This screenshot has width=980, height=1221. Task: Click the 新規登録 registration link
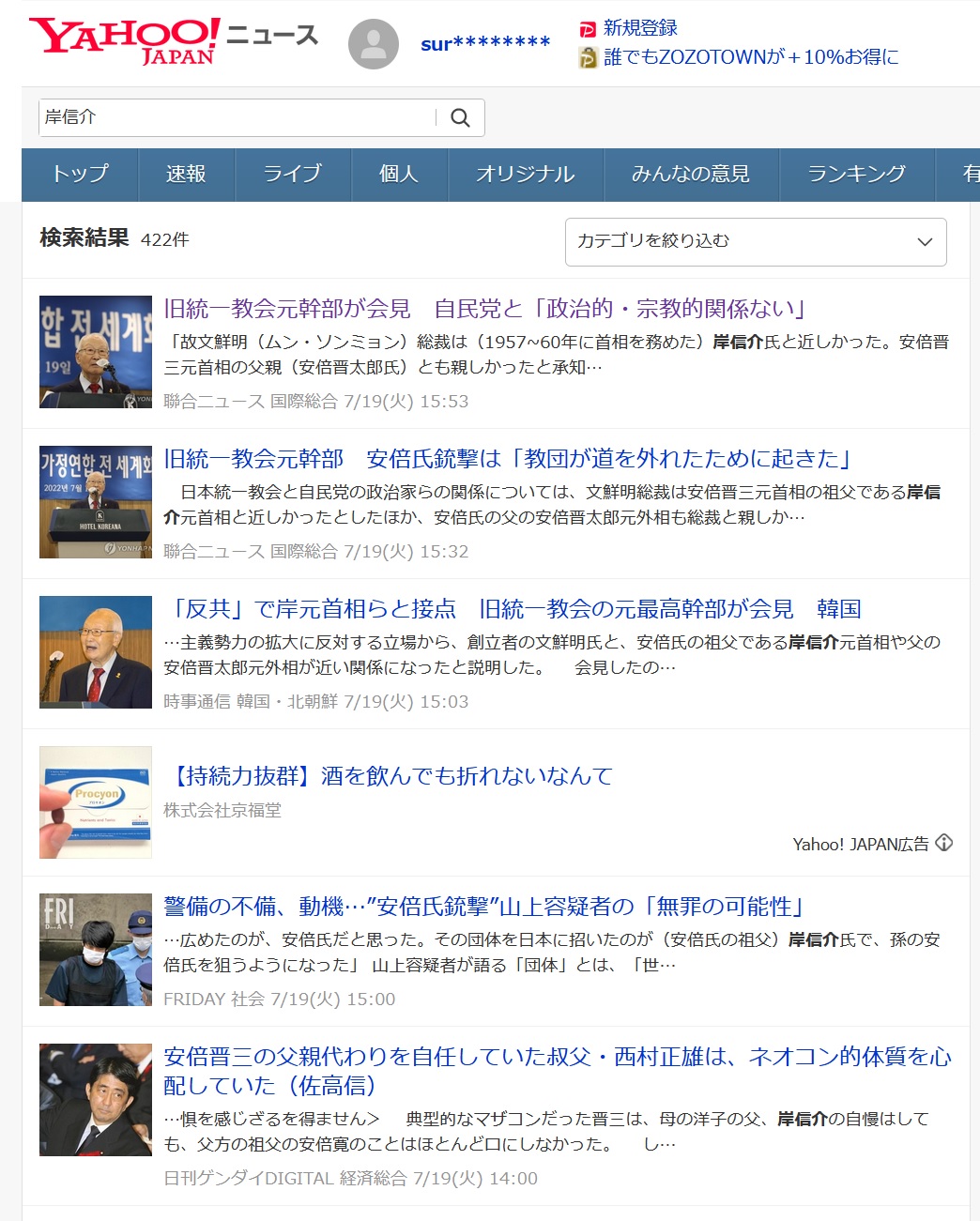pos(640,28)
